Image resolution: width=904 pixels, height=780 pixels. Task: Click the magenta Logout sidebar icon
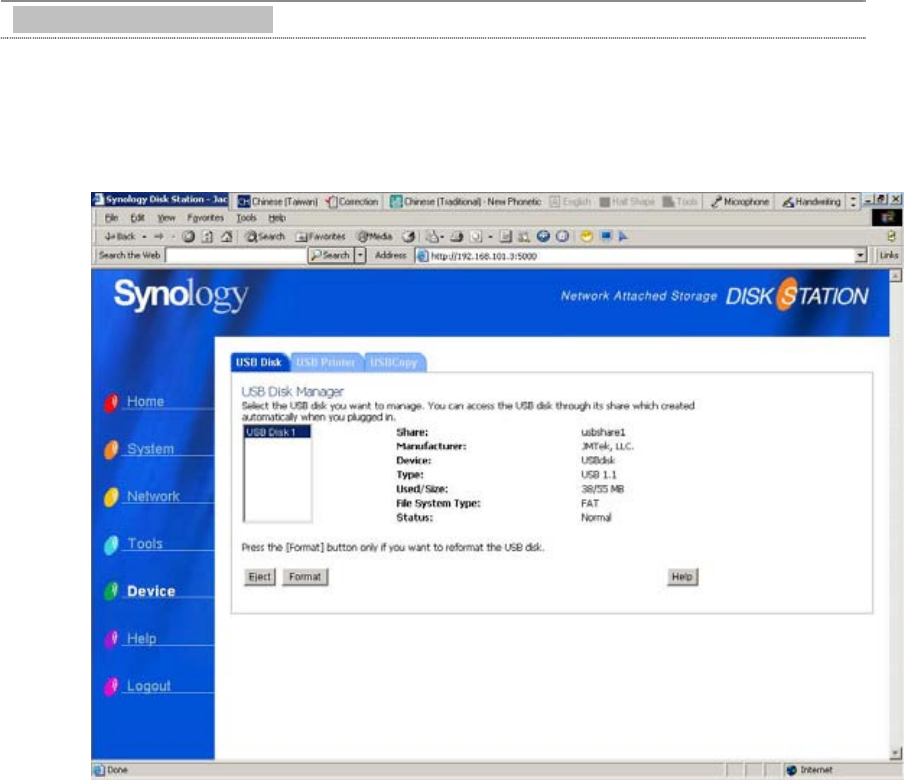tap(111, 686)
